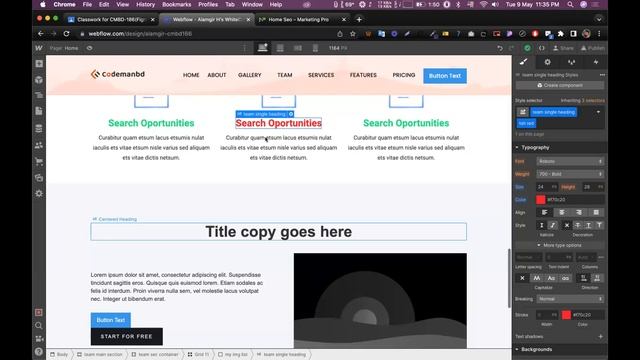Click the Webflow W logo menu
The width and height of the screenshot is (640, 360).
click(39, 48)
